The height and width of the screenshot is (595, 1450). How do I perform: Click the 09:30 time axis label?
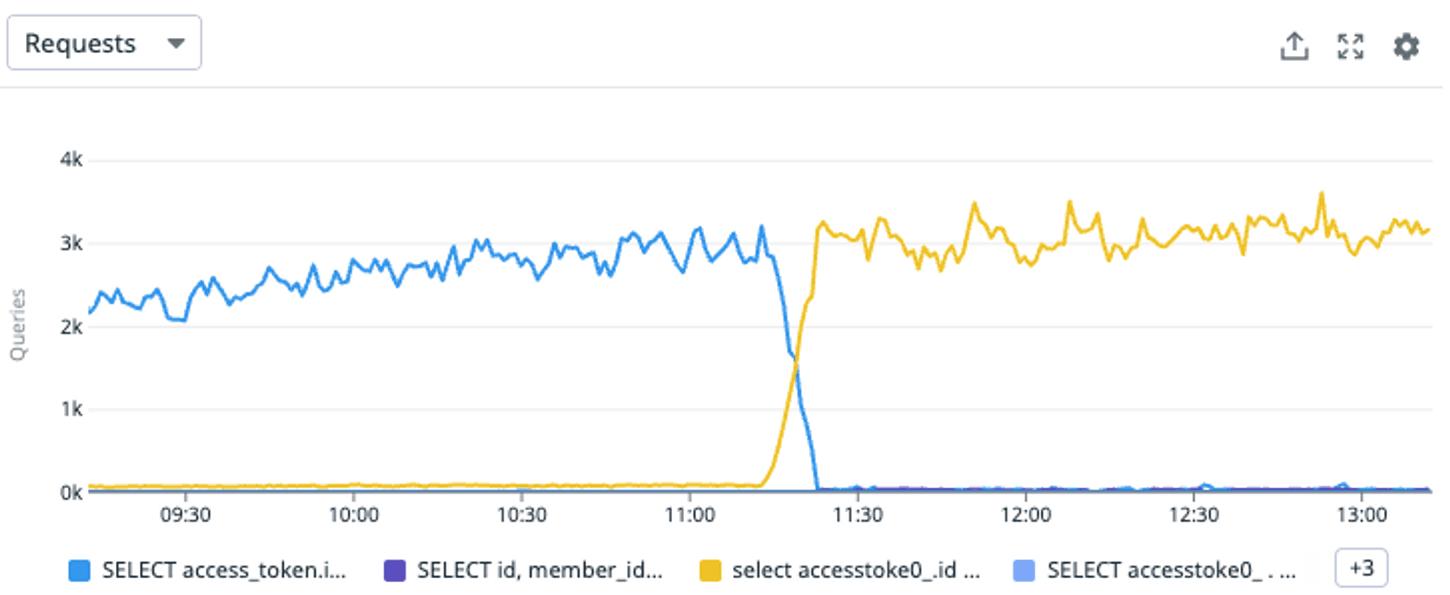point(185,516)
